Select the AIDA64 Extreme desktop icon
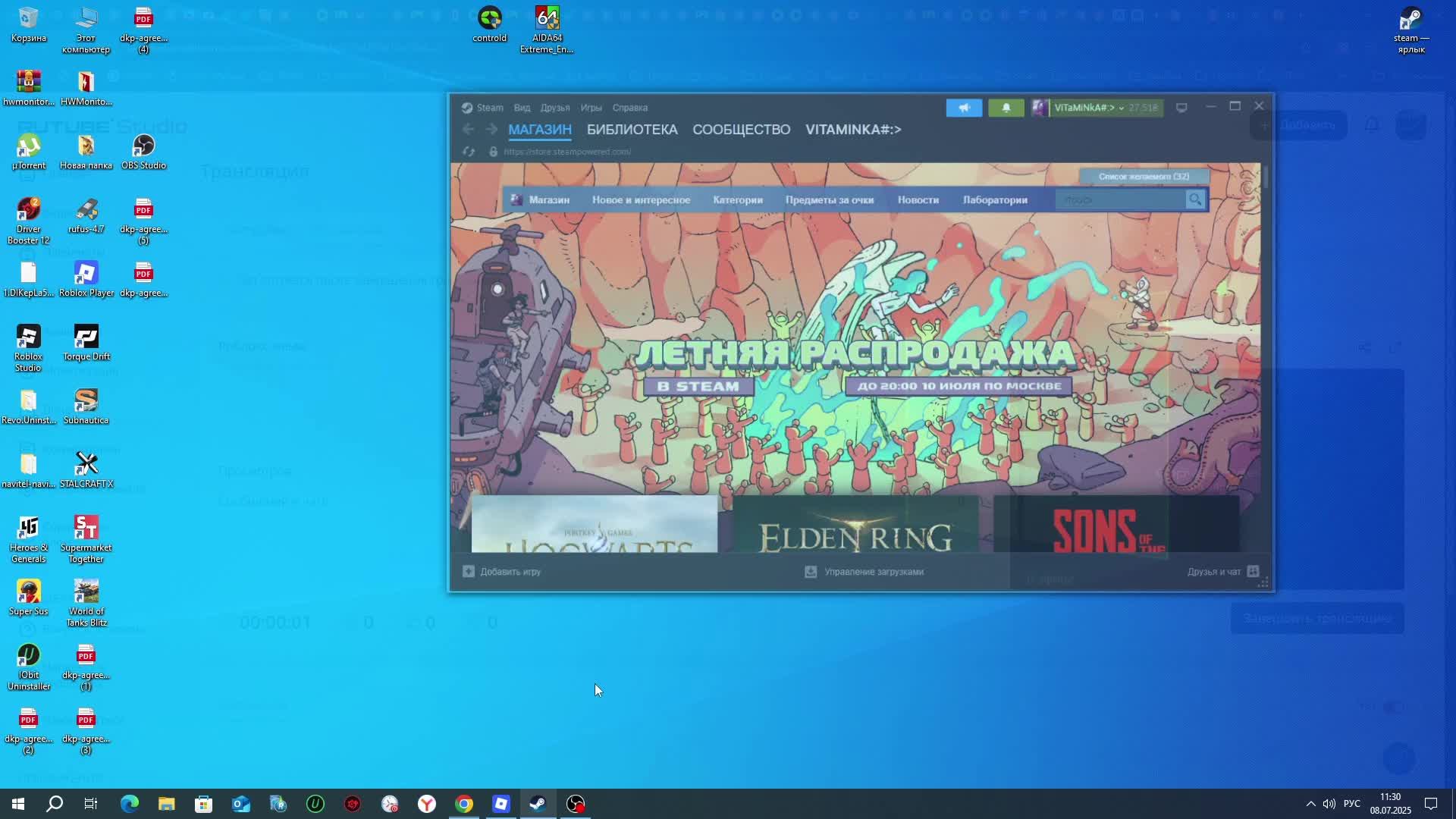The height and width of the screenshot is (819, 1456). (x=547, y=30)
